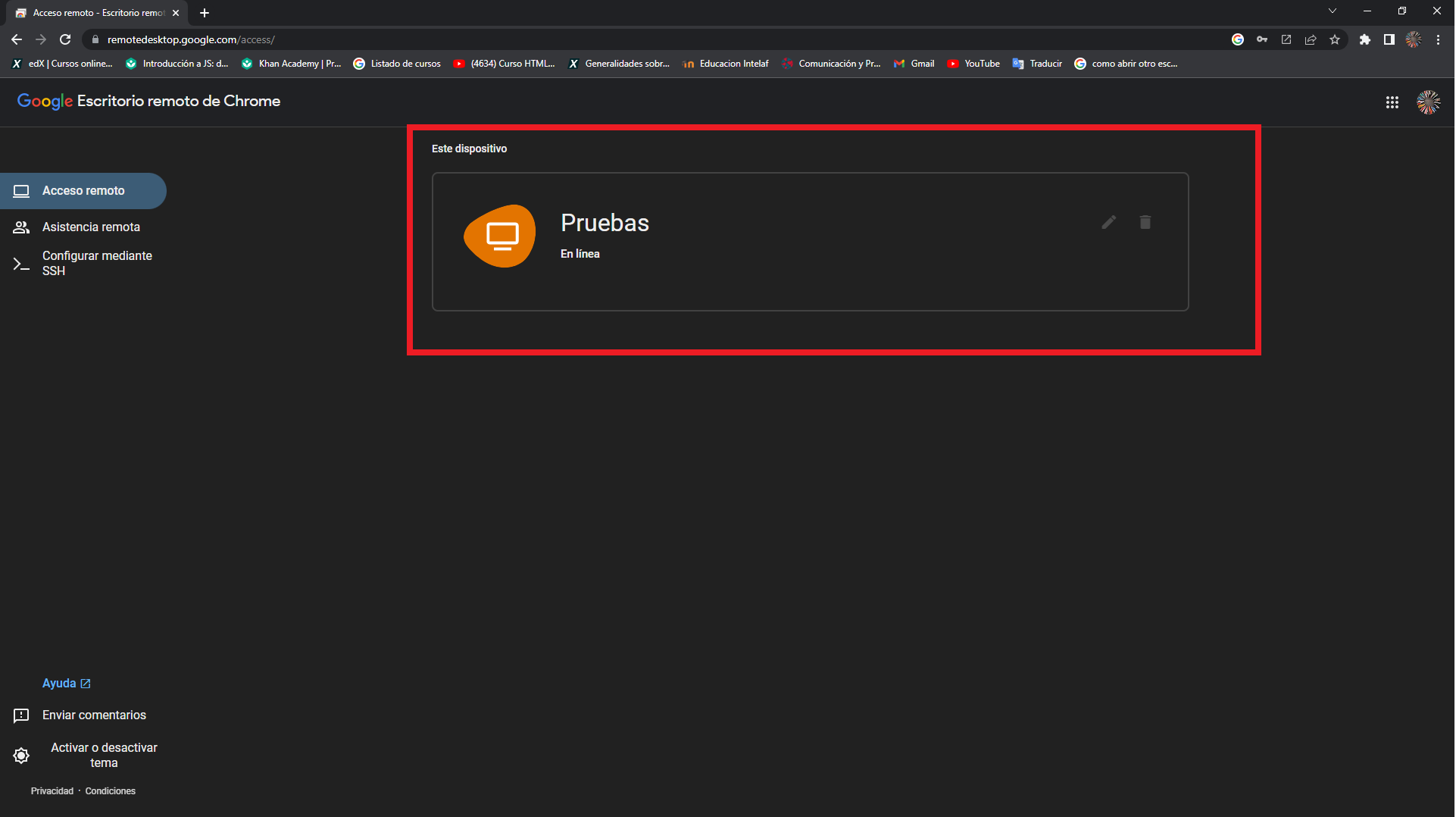Click the orange computer device icon

coord(500,236)
